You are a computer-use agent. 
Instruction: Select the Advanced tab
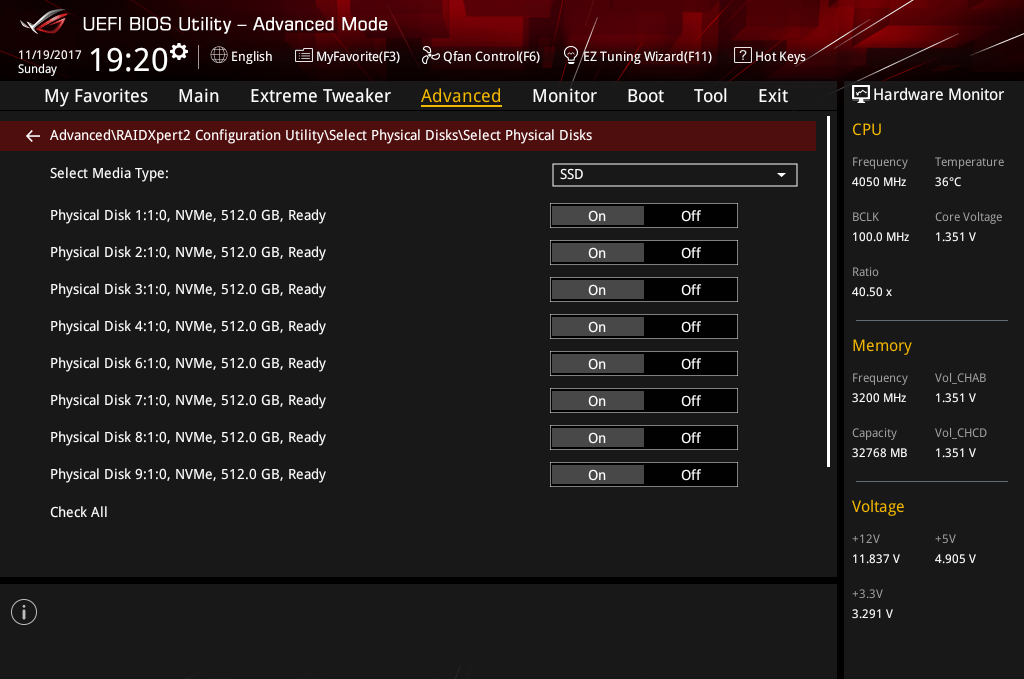461,96
